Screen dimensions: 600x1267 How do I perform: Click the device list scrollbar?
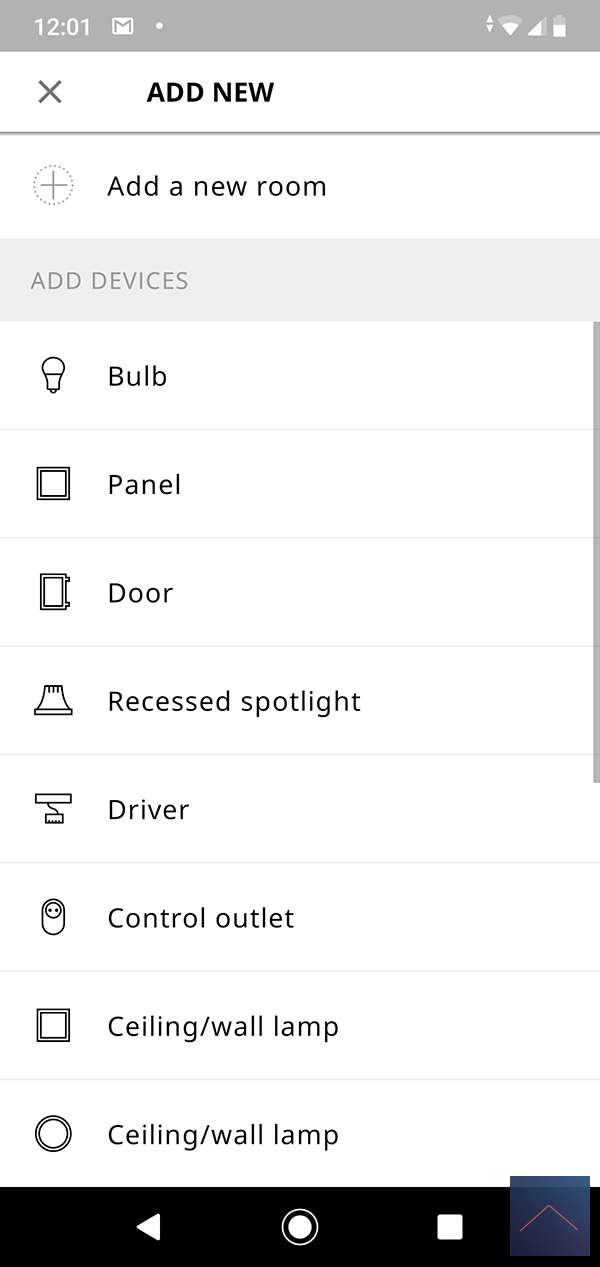click(596, 551)
